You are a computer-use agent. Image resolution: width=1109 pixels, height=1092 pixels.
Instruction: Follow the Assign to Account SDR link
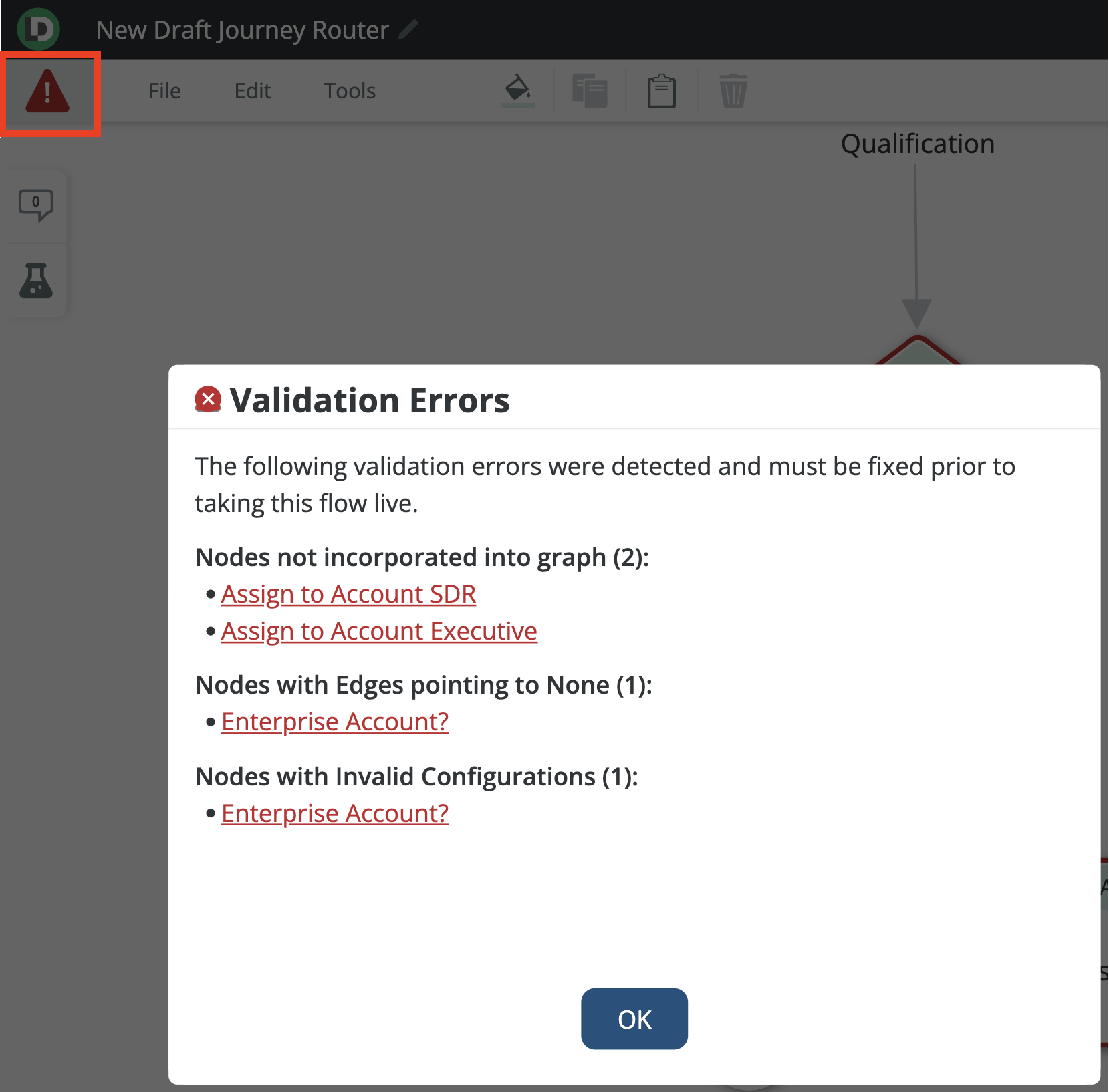pyautogui.click(x=348, y=594)
